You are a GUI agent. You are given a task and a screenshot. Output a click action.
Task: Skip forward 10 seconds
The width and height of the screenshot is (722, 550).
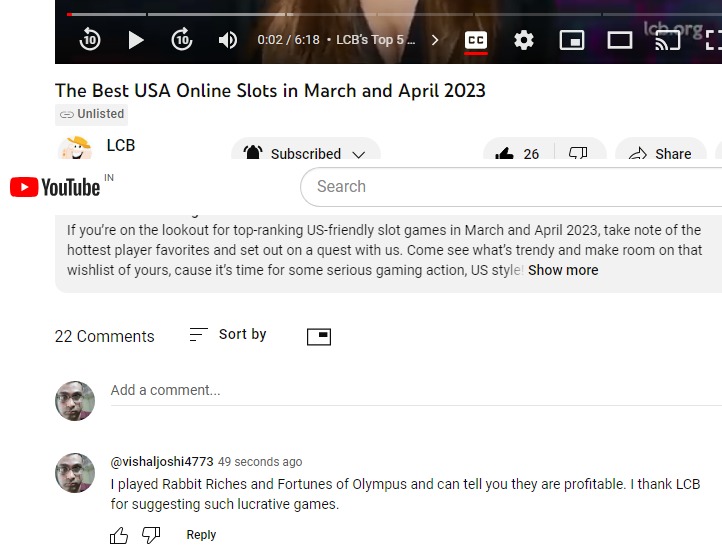tap(182, 40)
